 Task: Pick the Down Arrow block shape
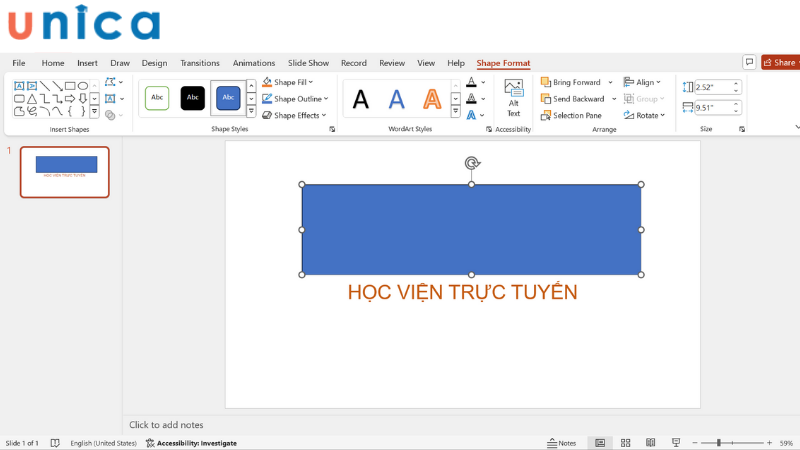[x=83, y=98]
